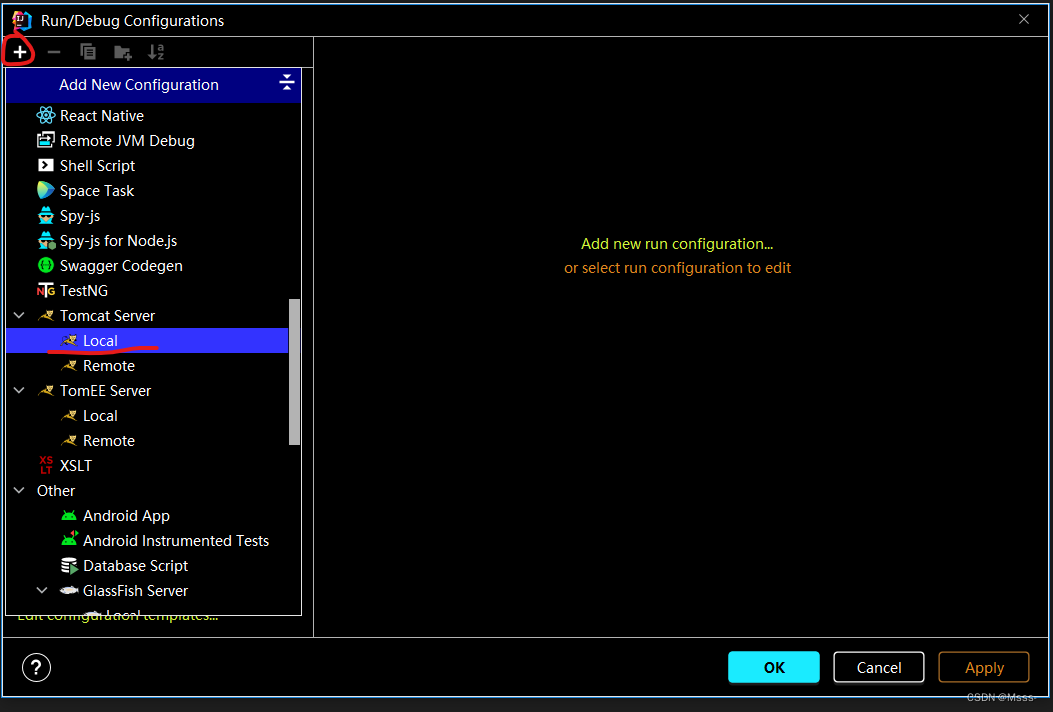Choose Shell Script configuration type
Image resolution: width=1053 pixels, height=712 pixels.
click(147, 165)
